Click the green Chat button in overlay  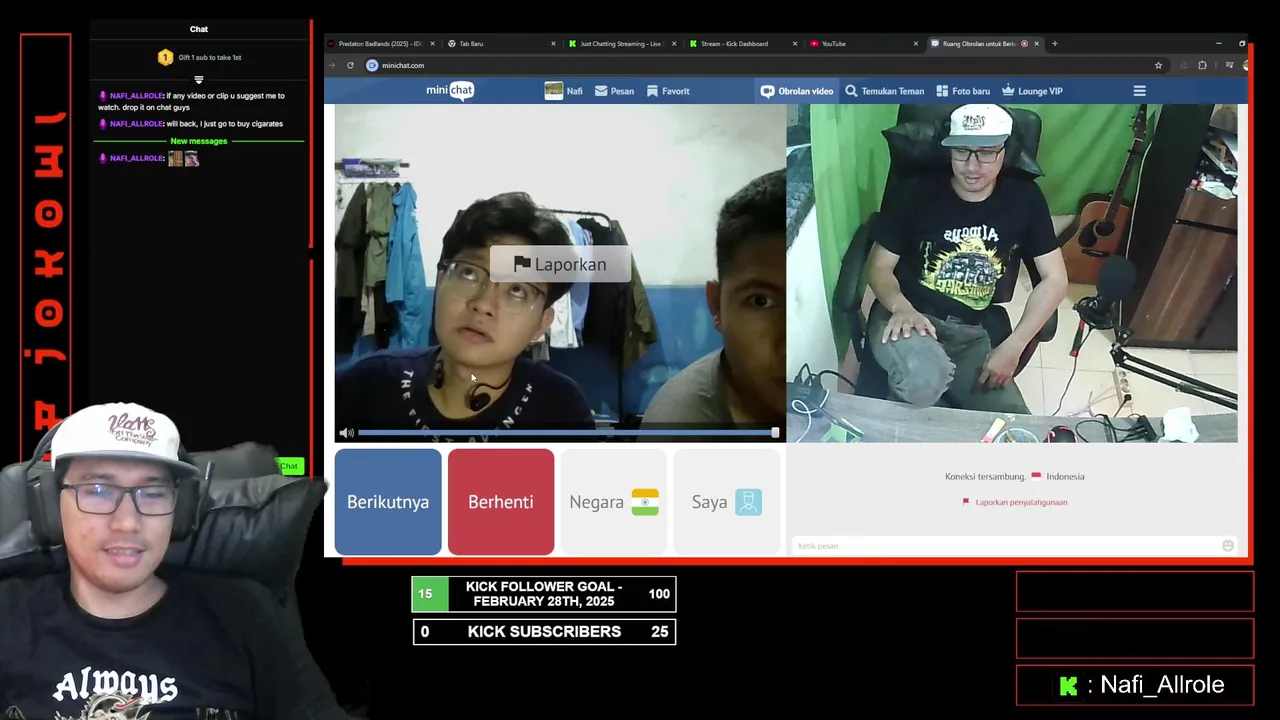coord(289,466)
